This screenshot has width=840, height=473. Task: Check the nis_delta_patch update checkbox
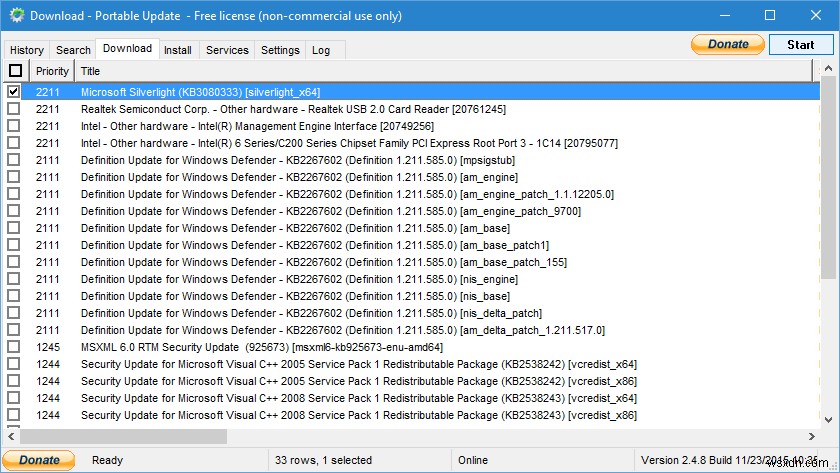(x=13, y=313)
